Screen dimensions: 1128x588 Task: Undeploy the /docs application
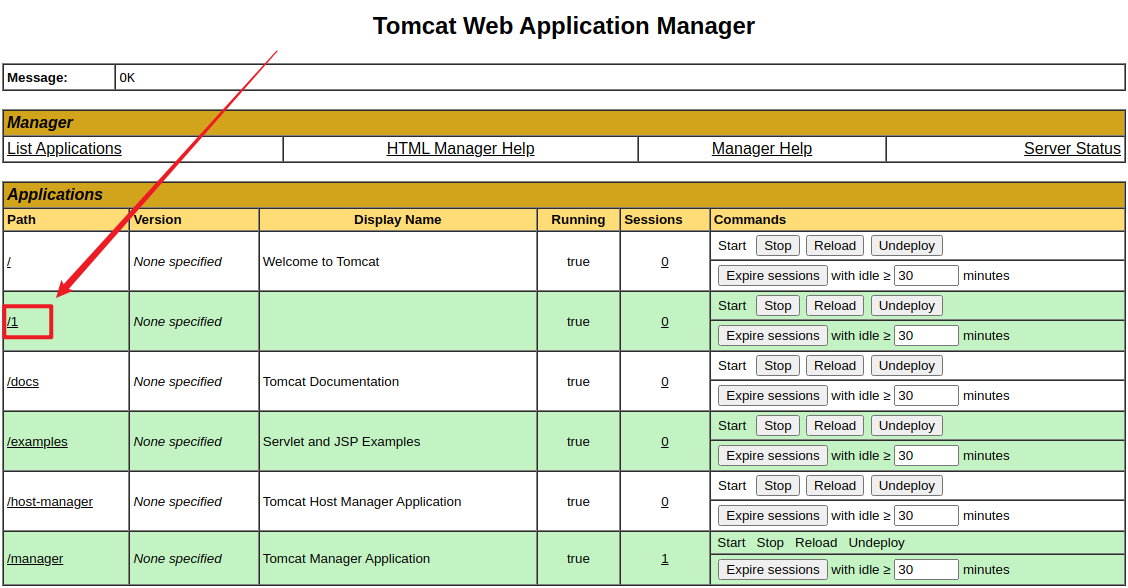coord(906,366)
